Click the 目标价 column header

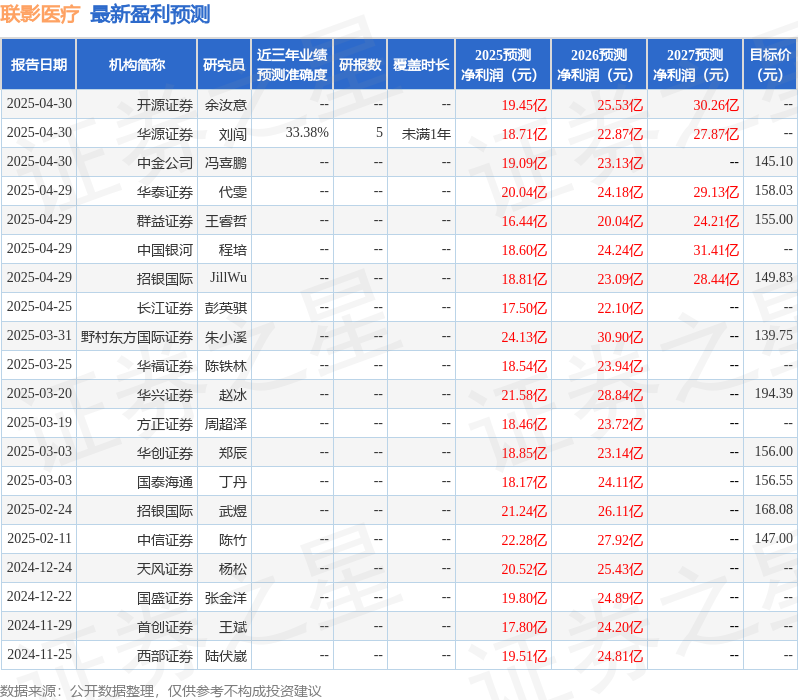771,65
